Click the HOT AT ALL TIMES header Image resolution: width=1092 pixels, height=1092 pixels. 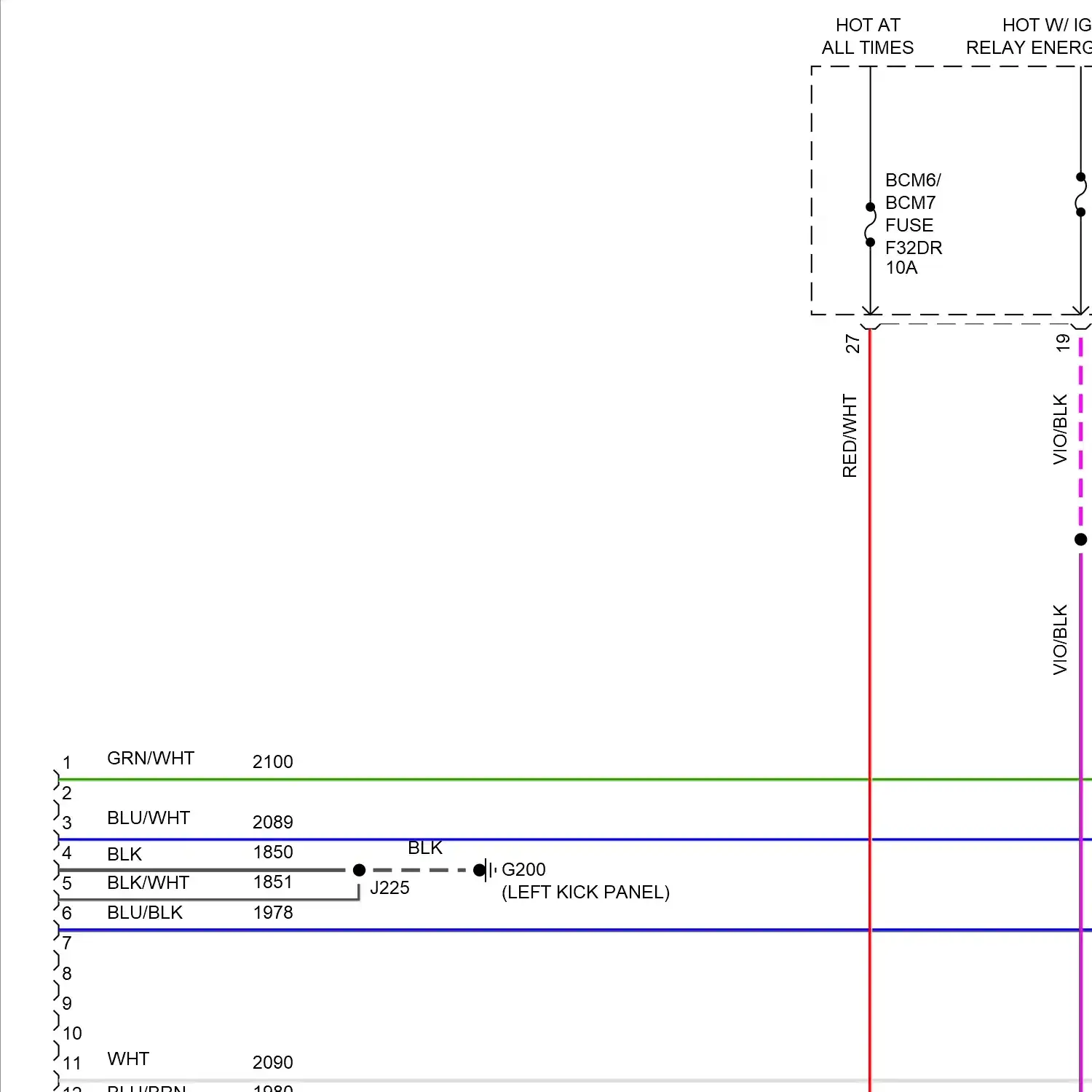tap(868, 36)
